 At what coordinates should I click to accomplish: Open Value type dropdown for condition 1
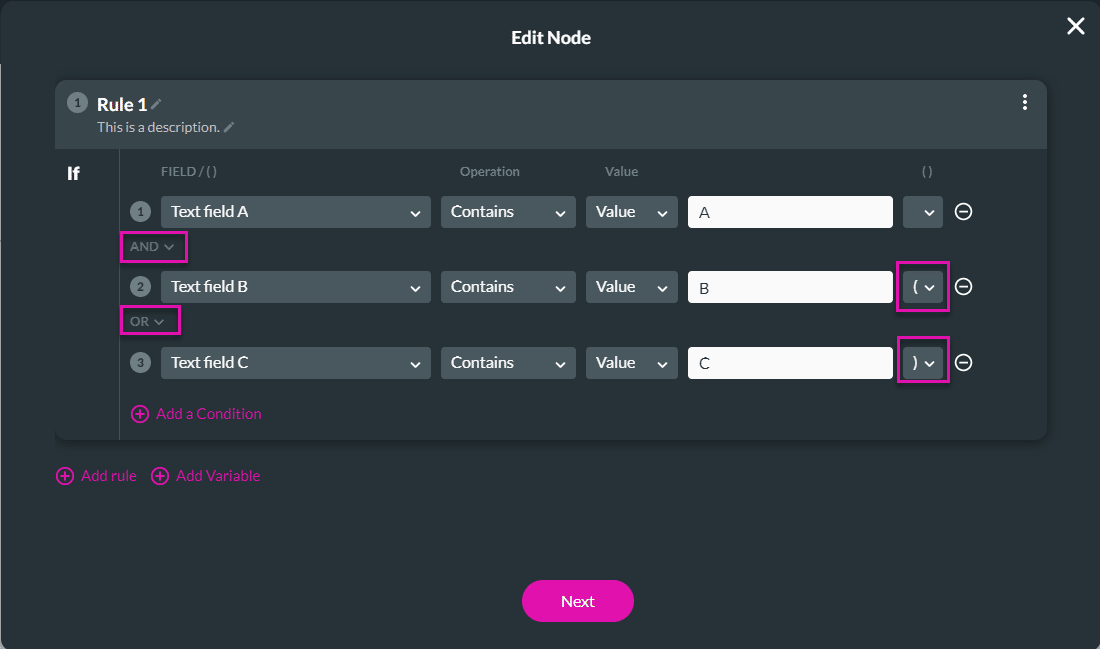pos(631,212)
